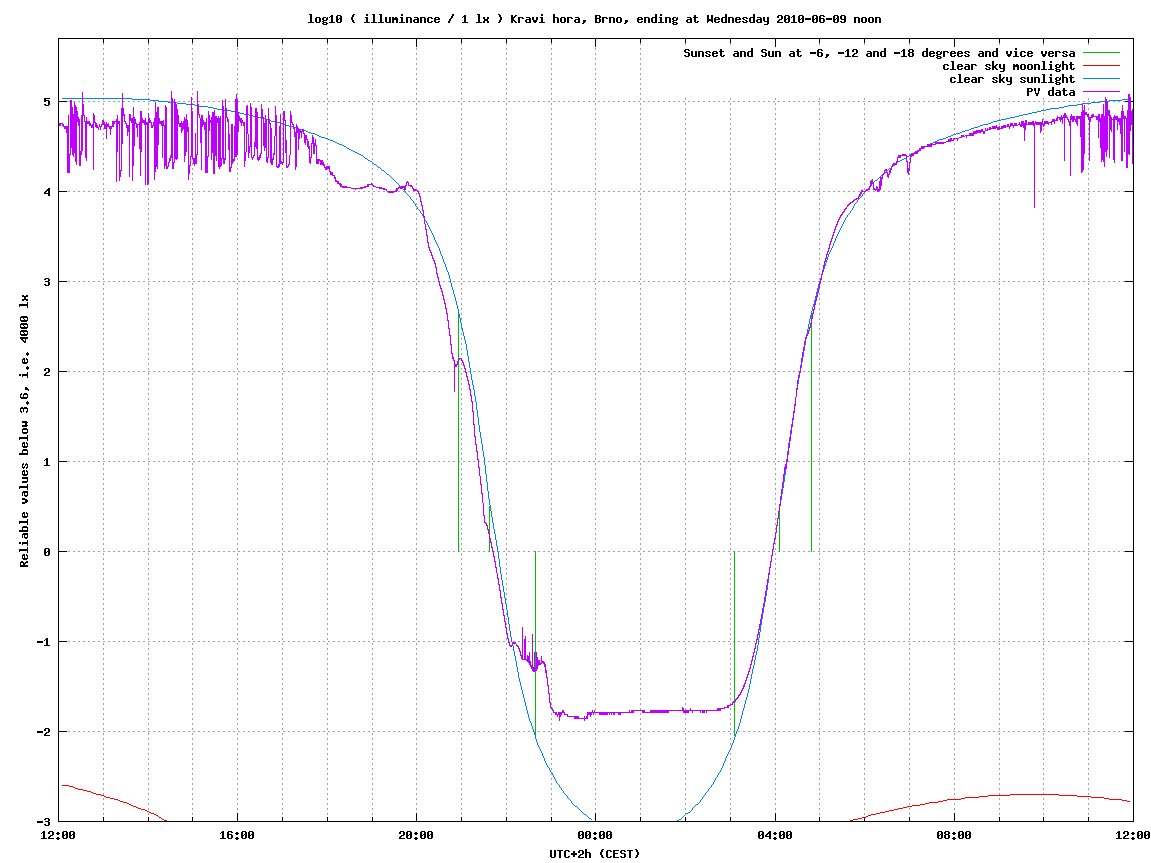
Task: Click the '08:00' x-axis tick label
Action: pos(954,835)
